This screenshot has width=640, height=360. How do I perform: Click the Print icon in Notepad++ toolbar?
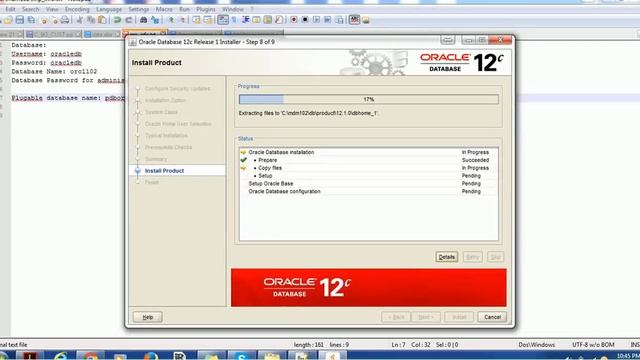pyautogui.click(x=64, y=20)
